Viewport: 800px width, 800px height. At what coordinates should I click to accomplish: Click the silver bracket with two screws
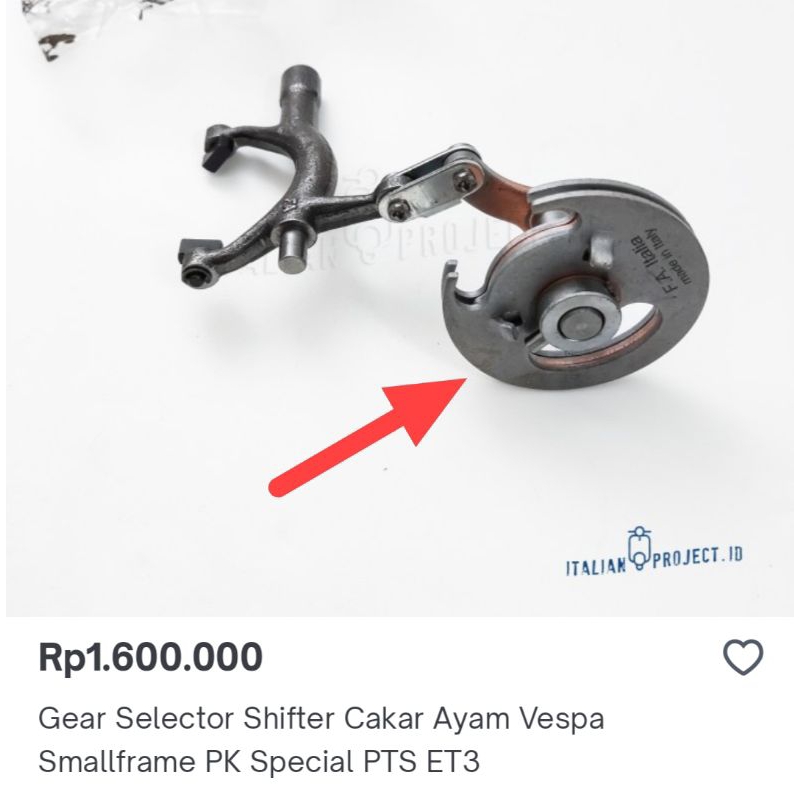pyautogui.click(x=434, y=184)
